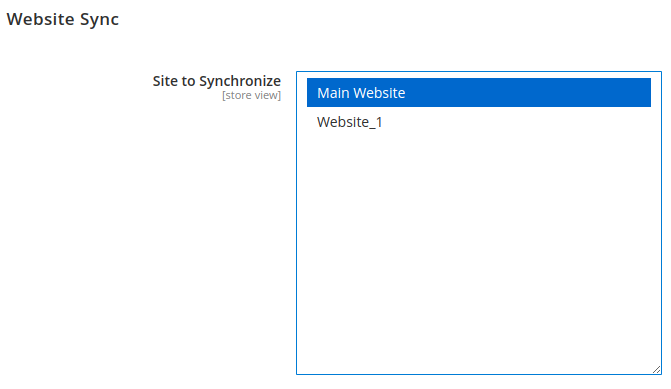Viewport: 671px width, 389px height.
Task: Click empty area inside site listbox
Action: (x=478, y=252)
